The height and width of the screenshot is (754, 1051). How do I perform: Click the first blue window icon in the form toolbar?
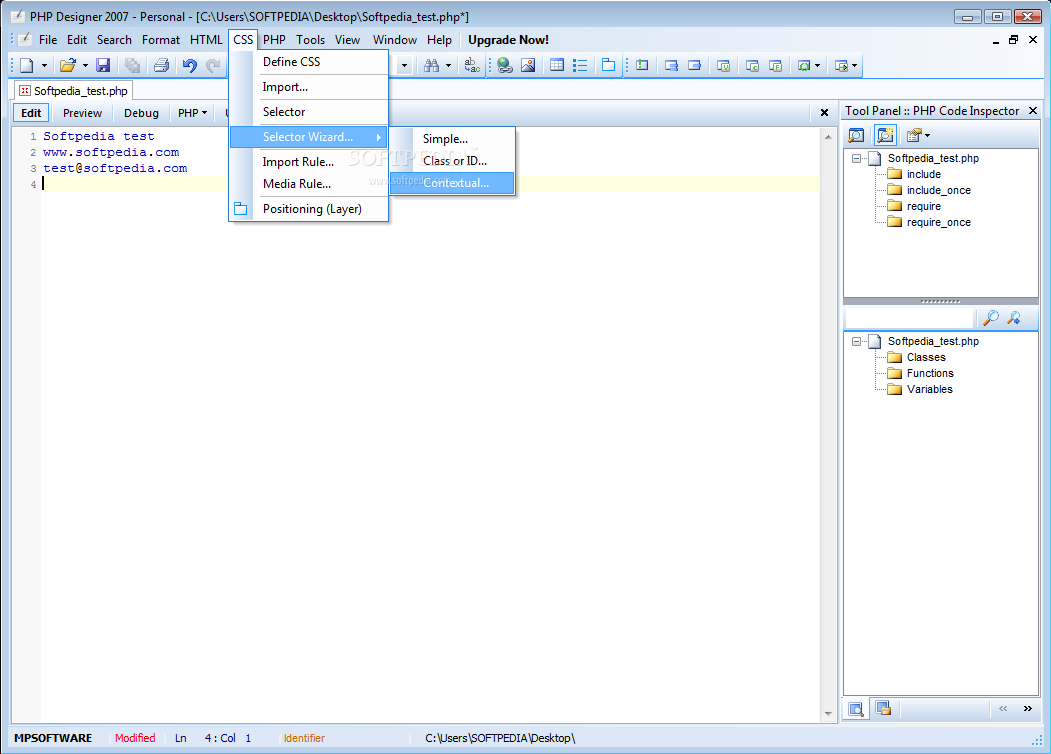tap(672, 65)
